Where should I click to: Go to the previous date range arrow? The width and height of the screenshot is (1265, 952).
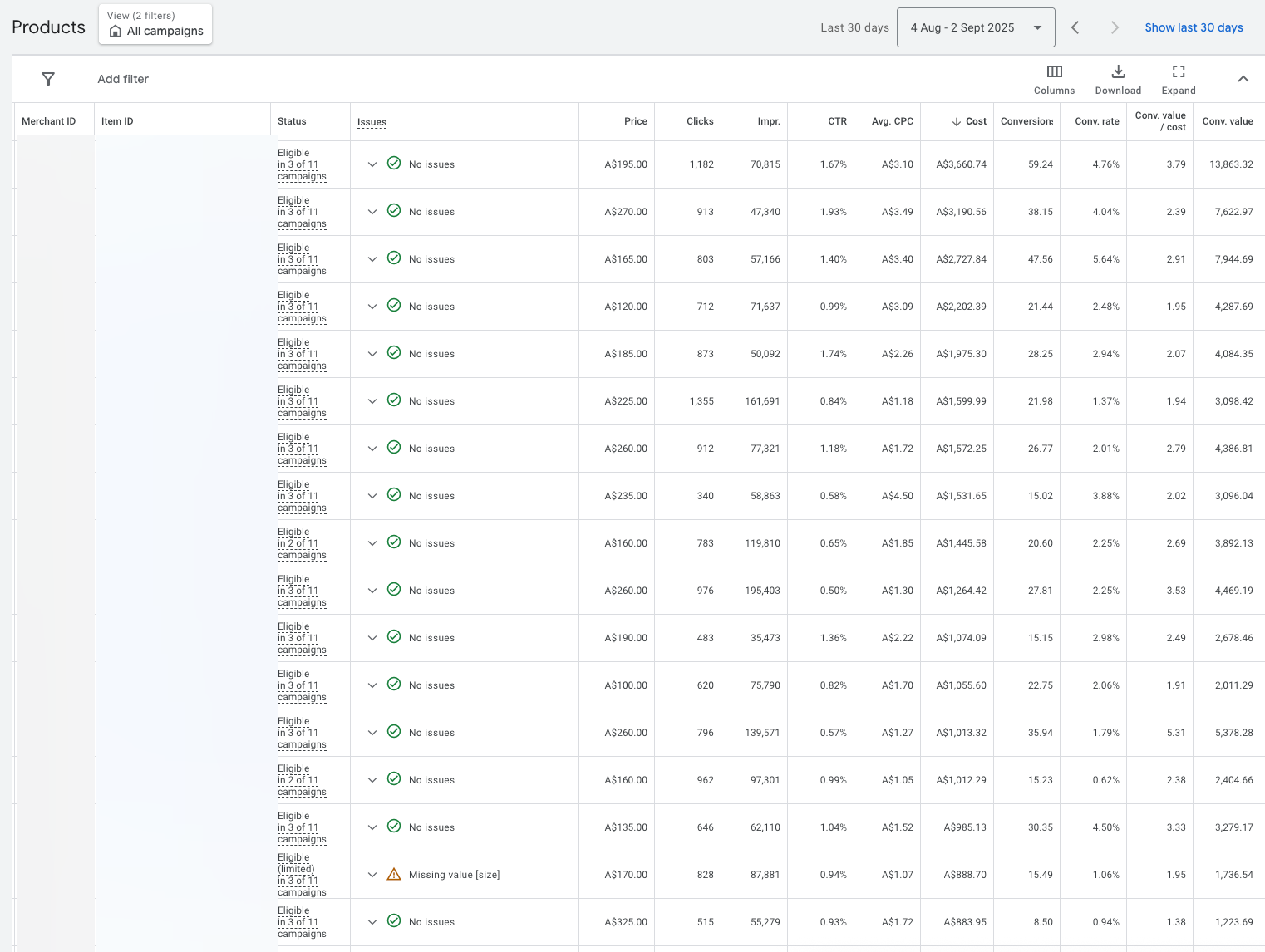(x=1075, y=27)
